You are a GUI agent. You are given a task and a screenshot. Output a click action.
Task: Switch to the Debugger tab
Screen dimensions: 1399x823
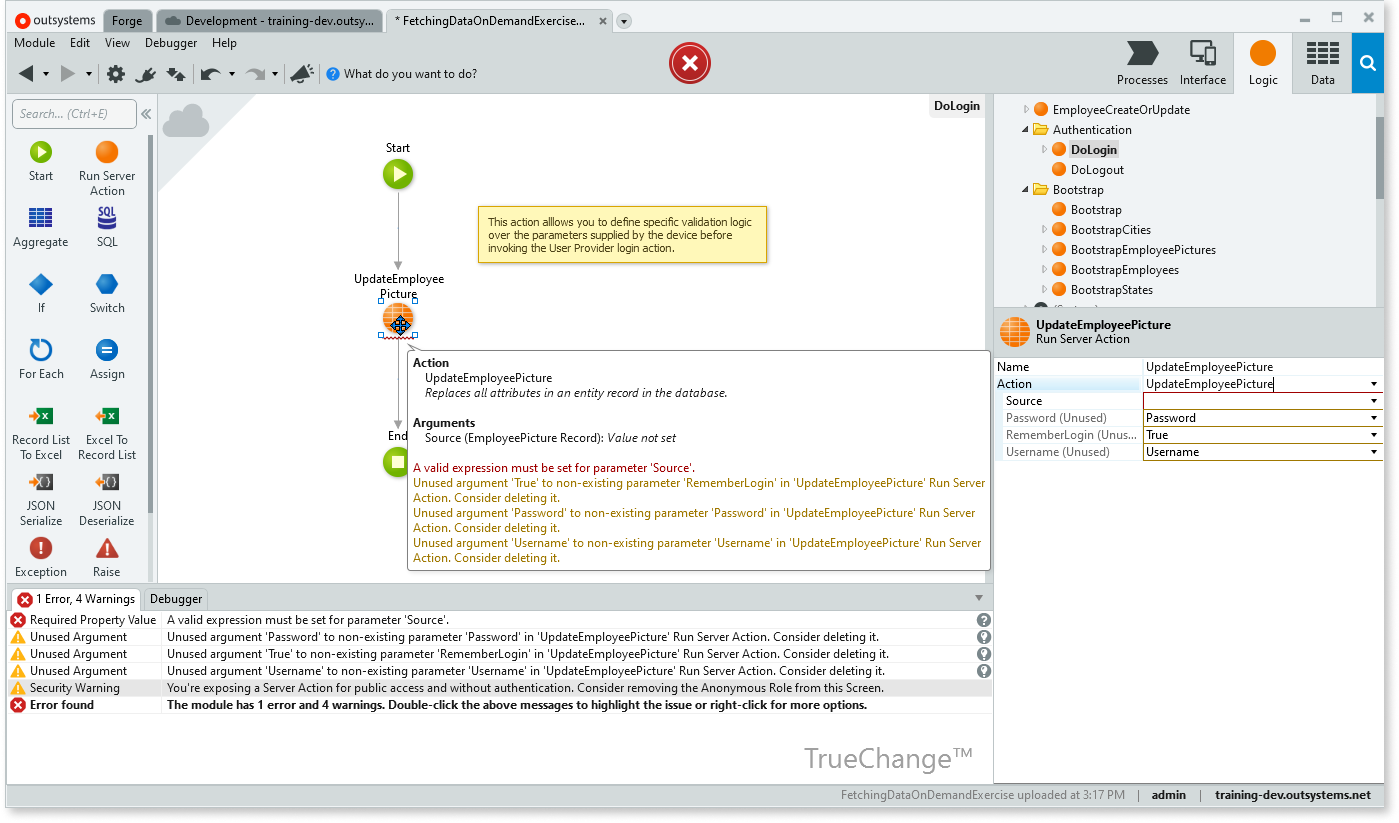[x=175, y=598]
